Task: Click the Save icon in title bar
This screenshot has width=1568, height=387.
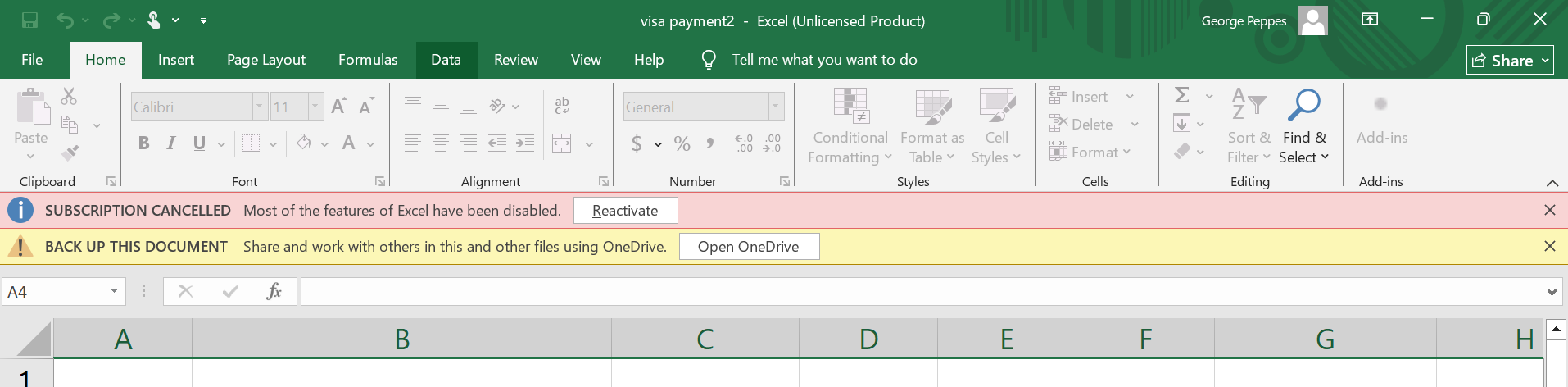Action: (x=29, y=20)
